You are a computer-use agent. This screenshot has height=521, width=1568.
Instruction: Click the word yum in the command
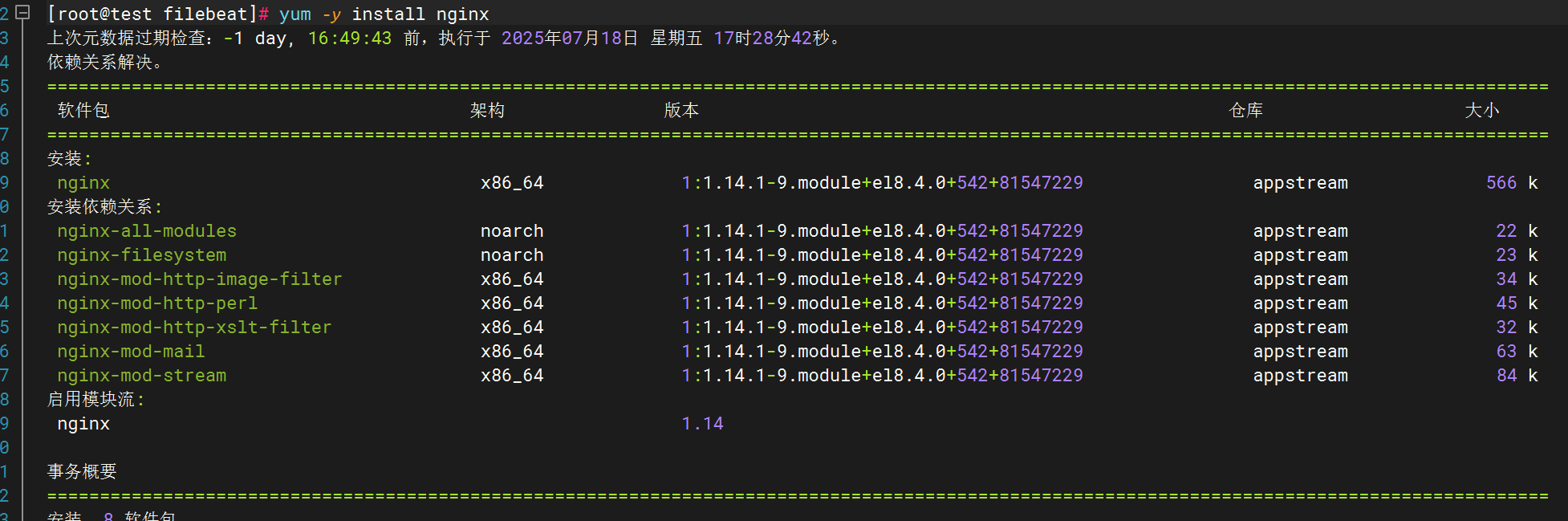coord(295,14)
